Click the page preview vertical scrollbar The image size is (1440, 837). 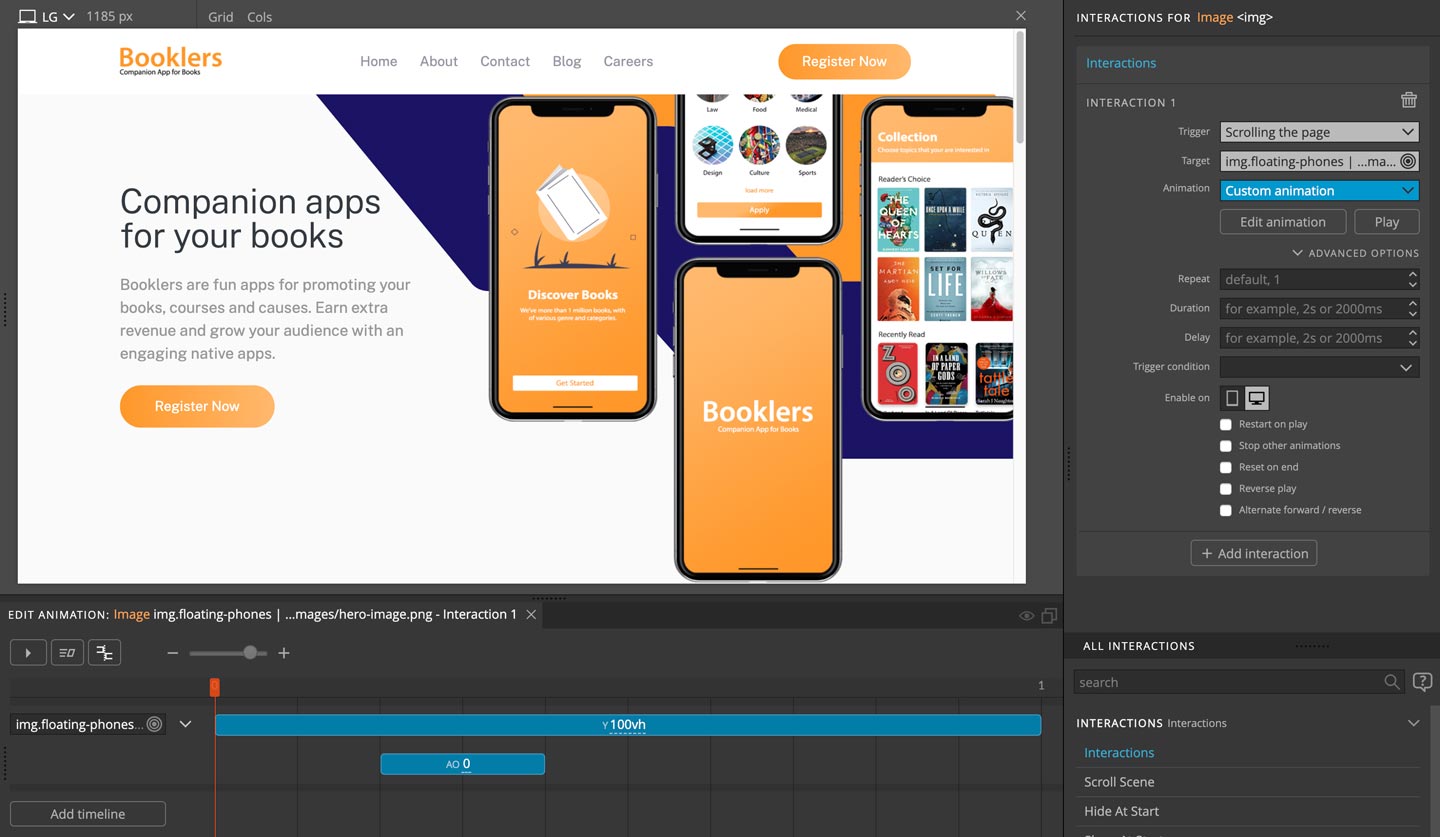coord(1020,87)
